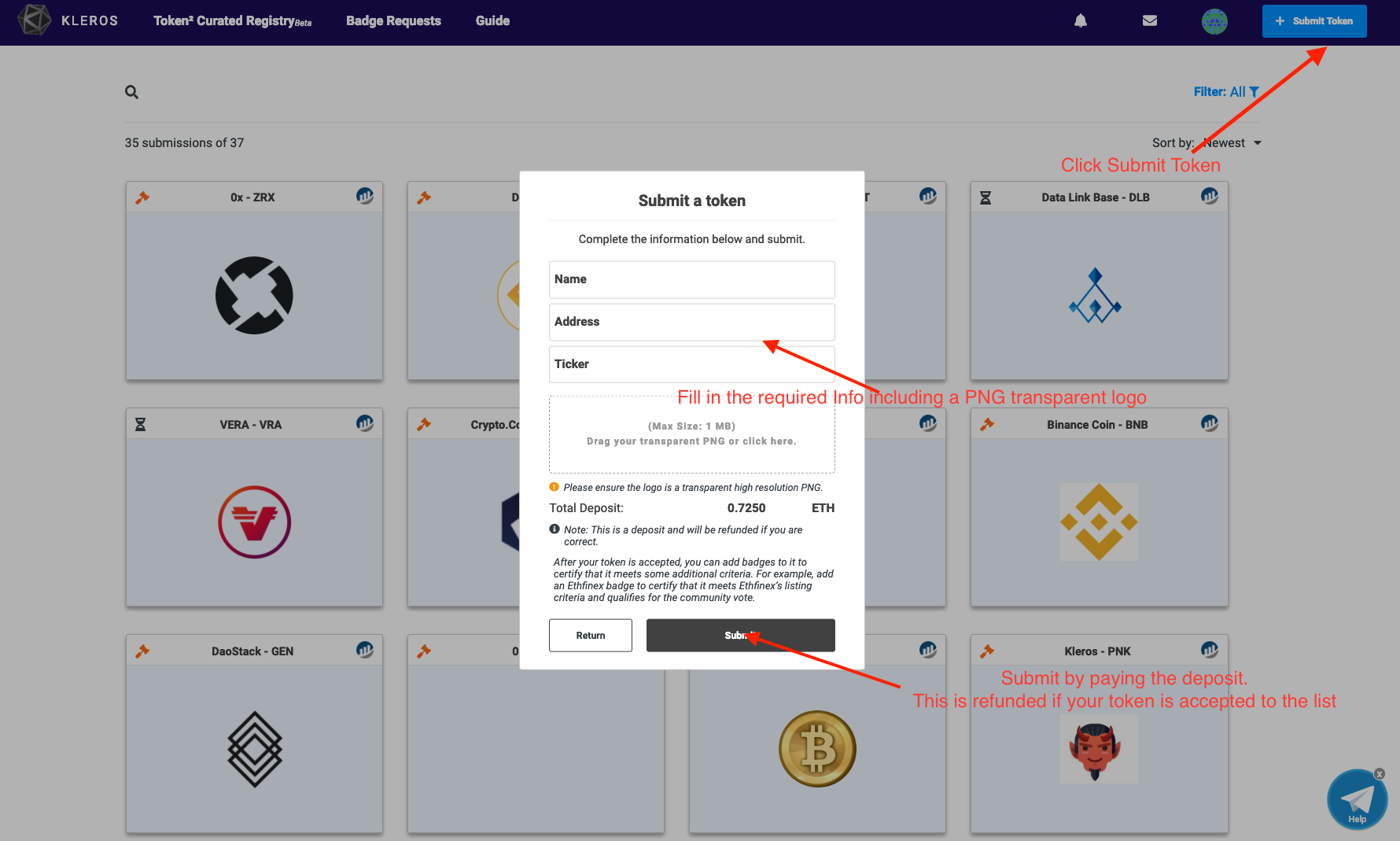Viewport: 1400px width, 841px height.
Task: Click the hourglass icon on Data Link Base card
Action: 986,197
